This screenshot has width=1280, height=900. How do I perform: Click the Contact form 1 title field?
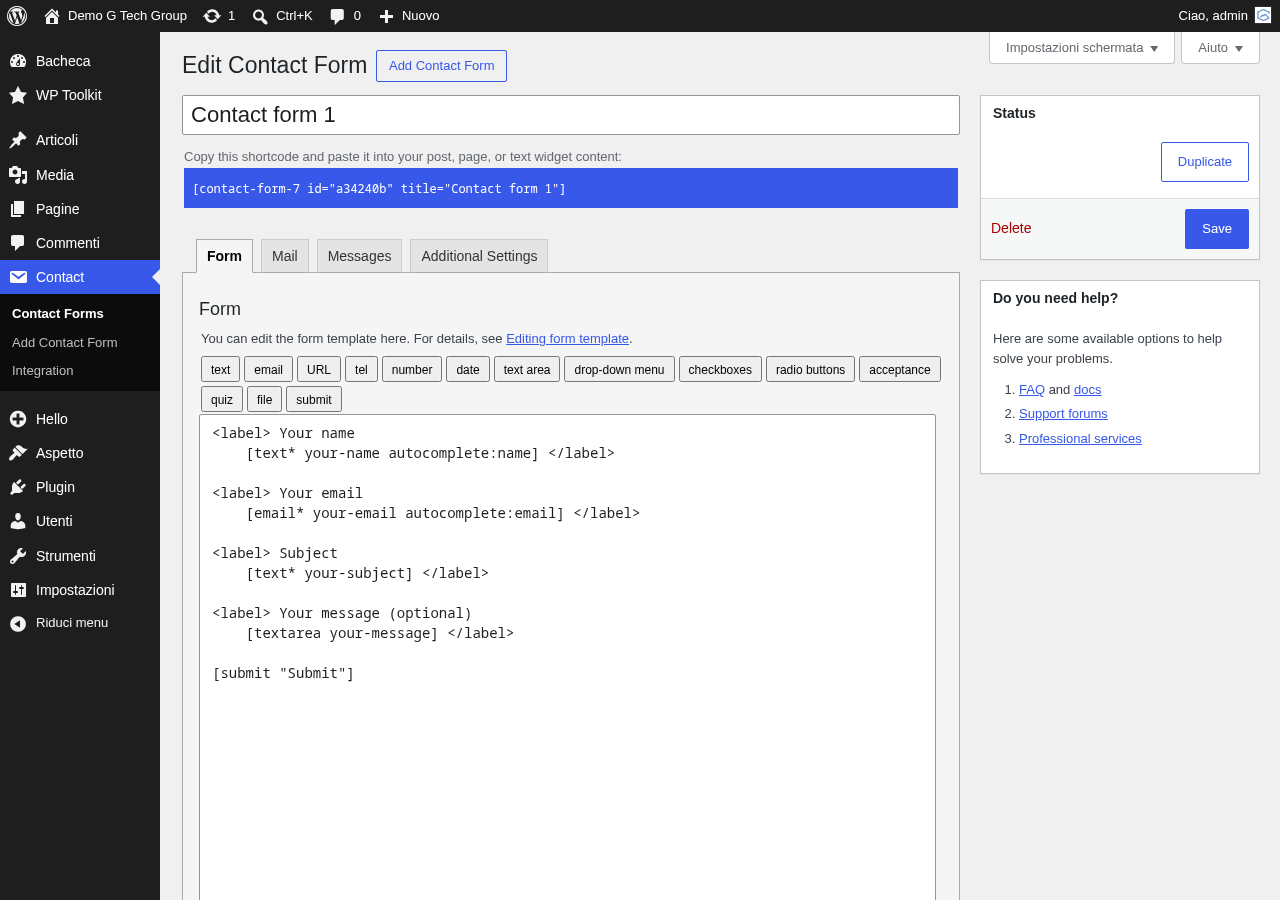click(571, 115)
